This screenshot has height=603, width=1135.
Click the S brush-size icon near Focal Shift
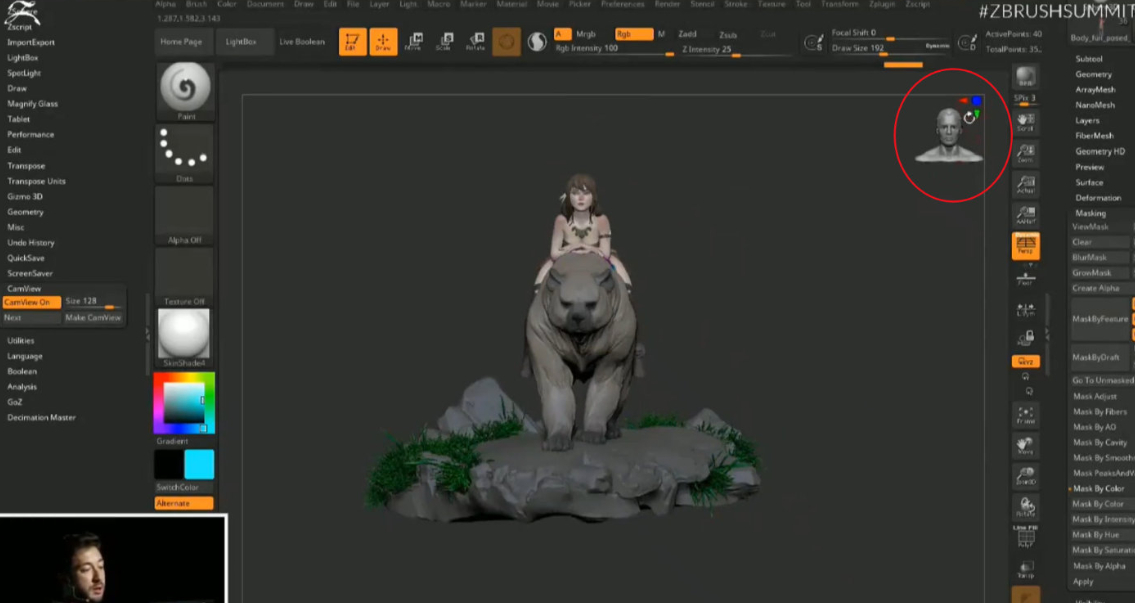click(814, 43)
